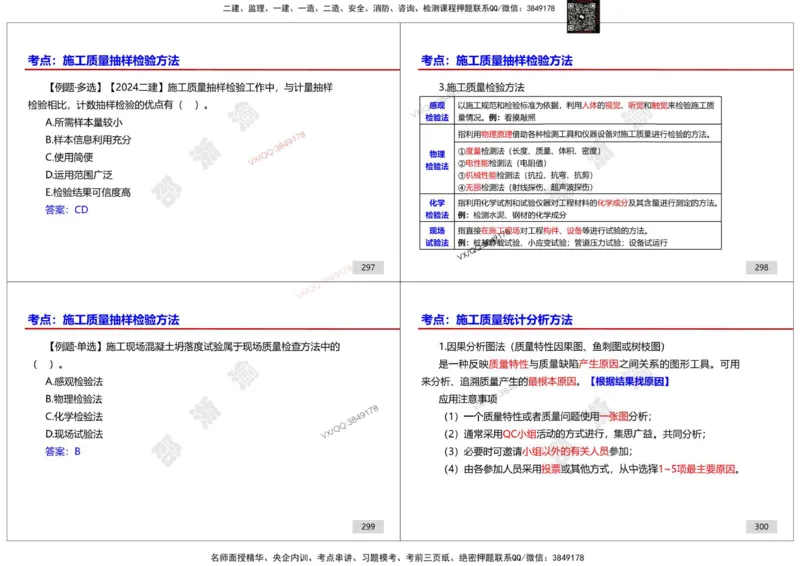Click blue text 【根据结果找原因】
Image resolution: width=800 pixels, height=566 pixels.
tap(630, 382)
